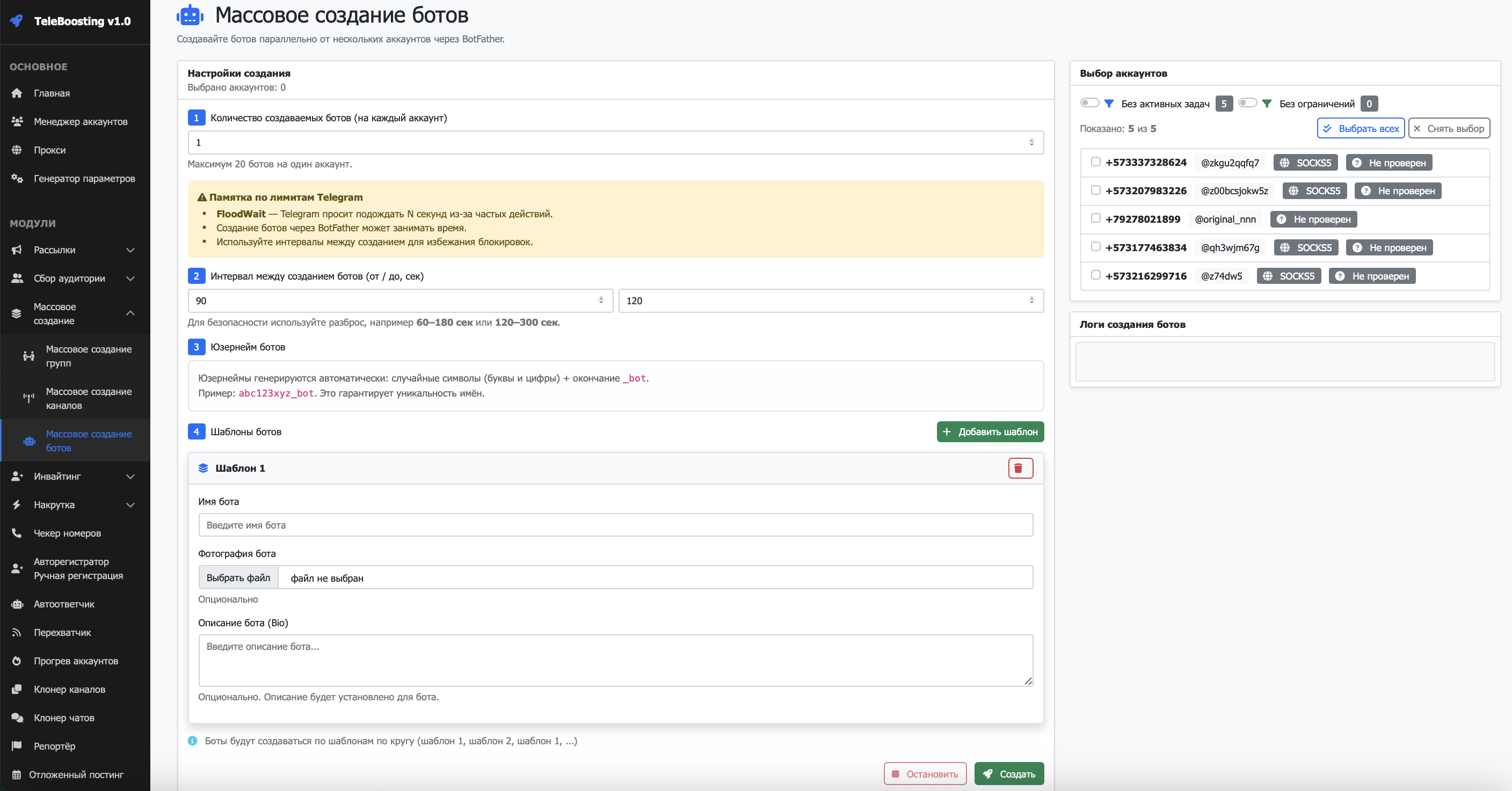Click the Выбрать всех button
This screenshot has width=1512, height=791.
1361,128
